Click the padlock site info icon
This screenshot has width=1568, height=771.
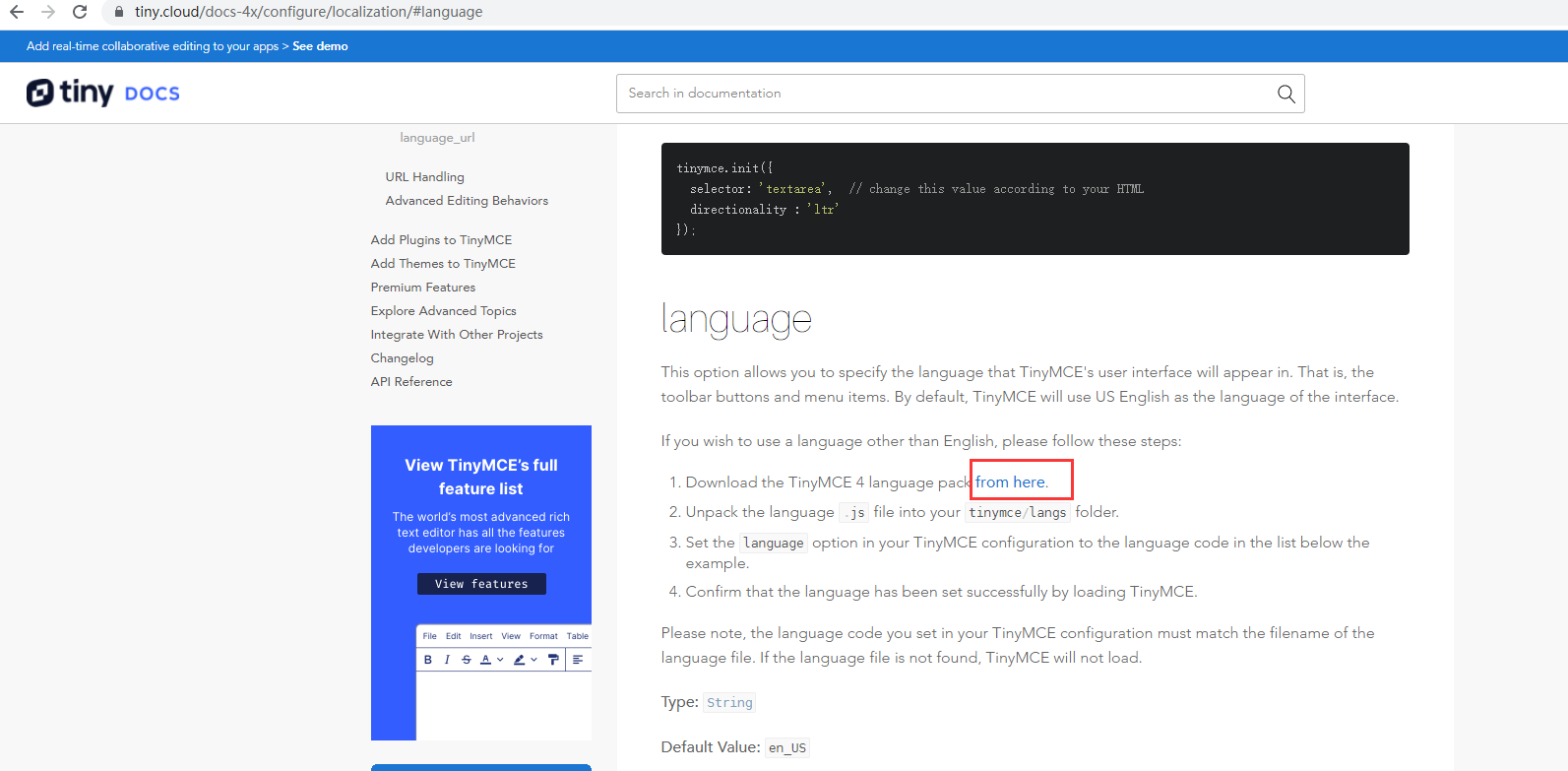[119, 12]
